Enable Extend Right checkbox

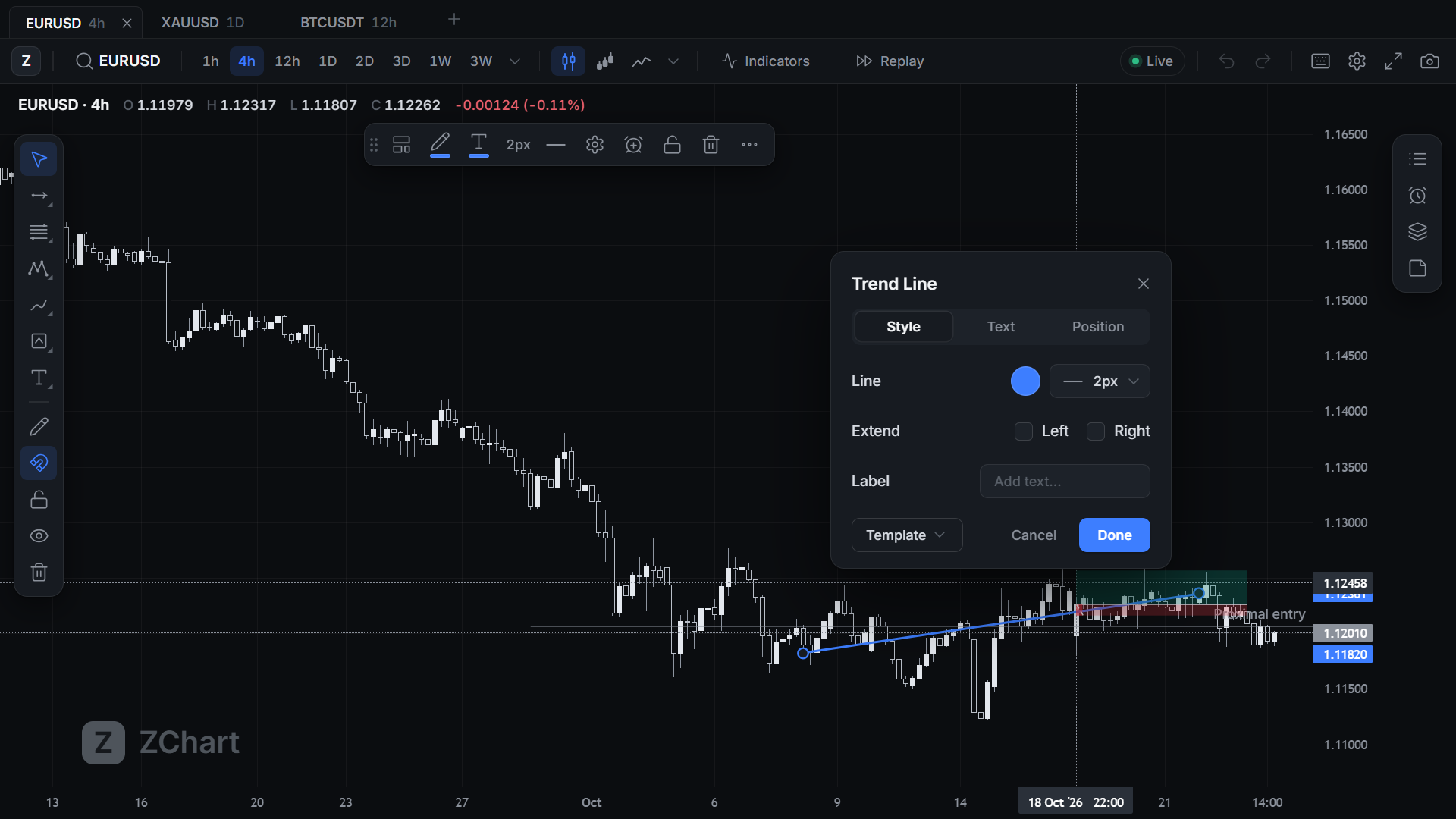(1096, 431)
